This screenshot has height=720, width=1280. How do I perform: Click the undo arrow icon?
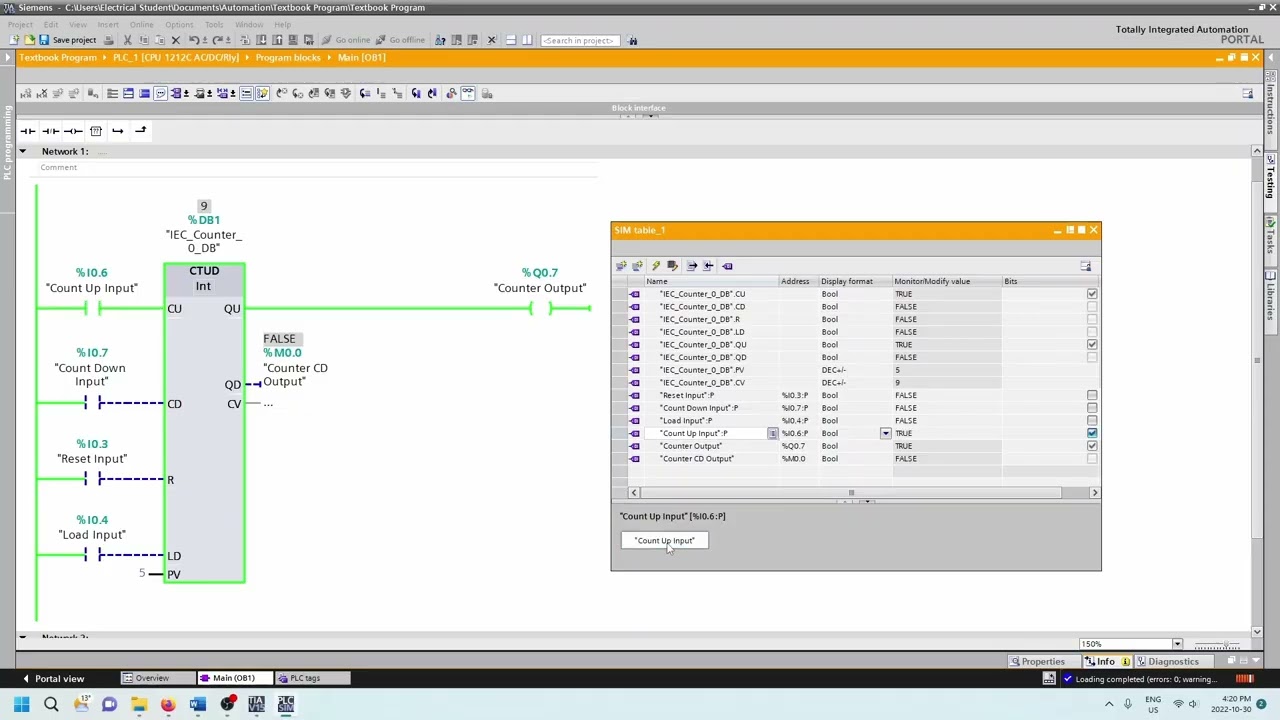coord(194,40)
